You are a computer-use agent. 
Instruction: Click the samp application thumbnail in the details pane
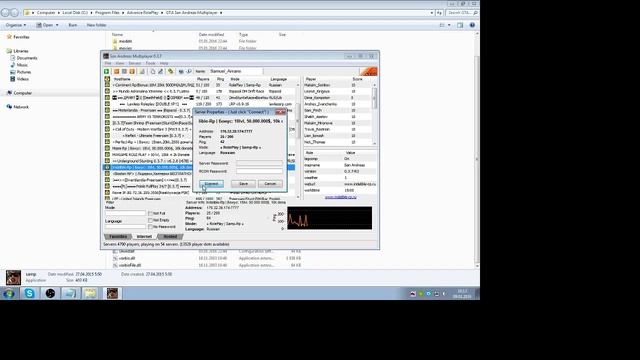[13, 278]
